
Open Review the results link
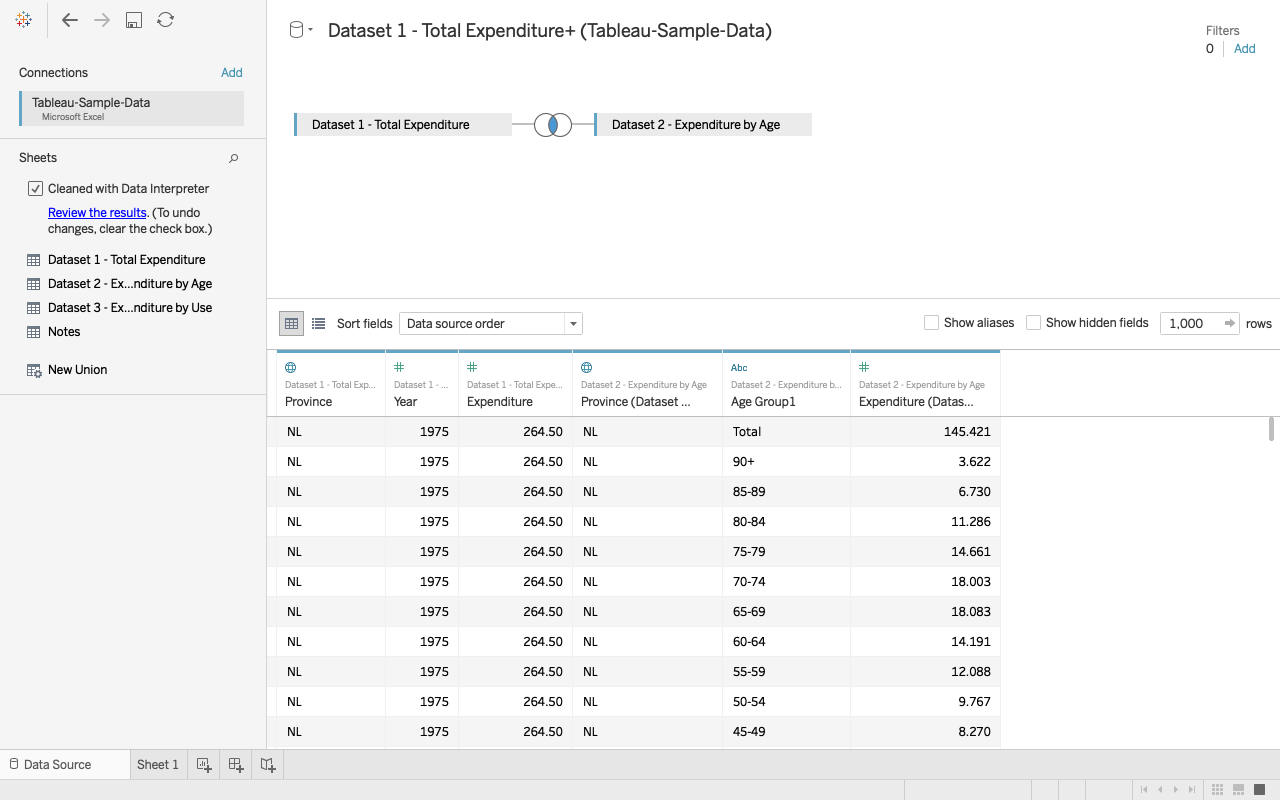(x=97, y=213)
